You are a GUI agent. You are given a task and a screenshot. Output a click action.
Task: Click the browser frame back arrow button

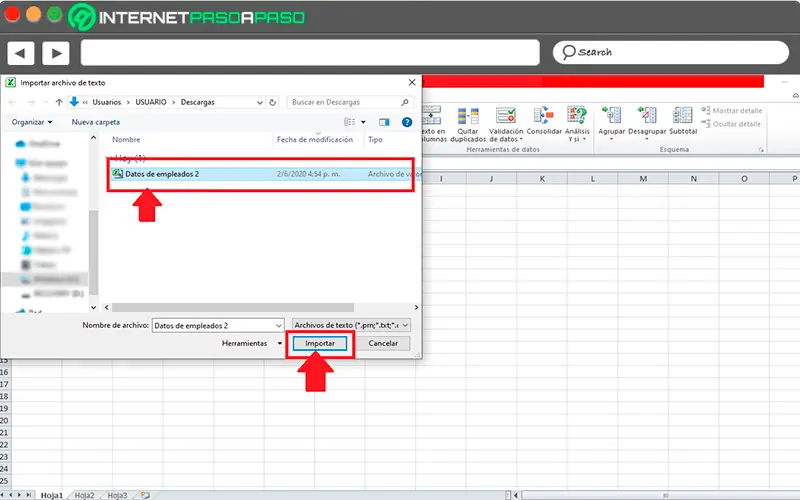coord(21,53)
